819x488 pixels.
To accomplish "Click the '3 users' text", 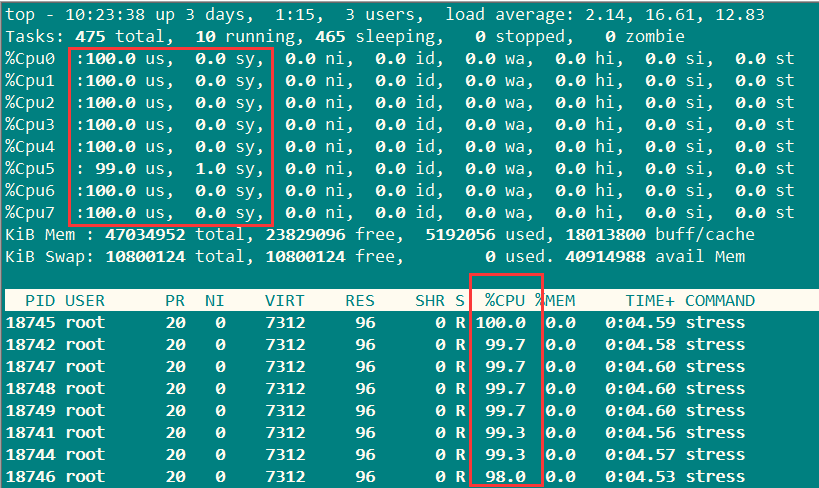I will tap(383, 15).
